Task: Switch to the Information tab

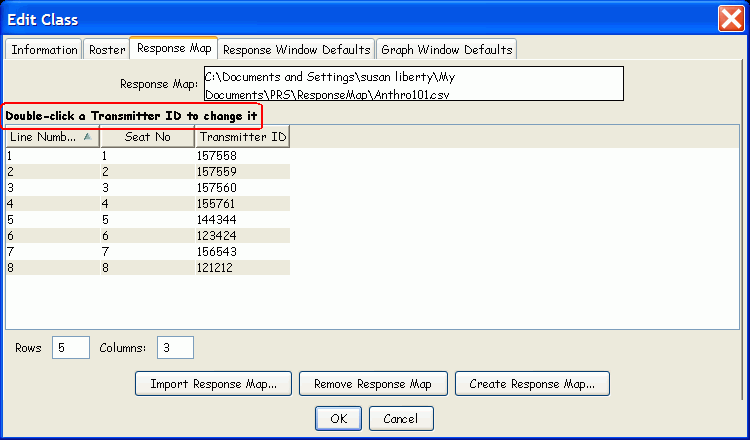Action: (44, 50)
